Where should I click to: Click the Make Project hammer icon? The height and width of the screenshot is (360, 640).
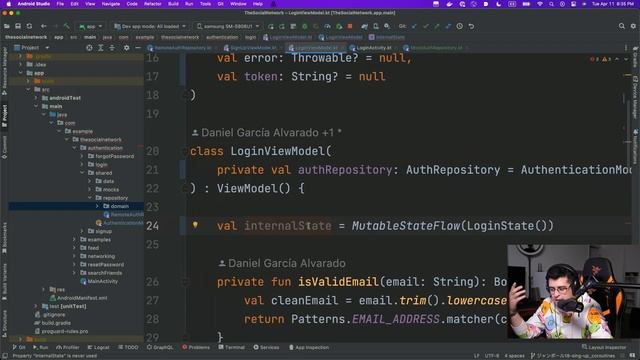pos(67,26)
